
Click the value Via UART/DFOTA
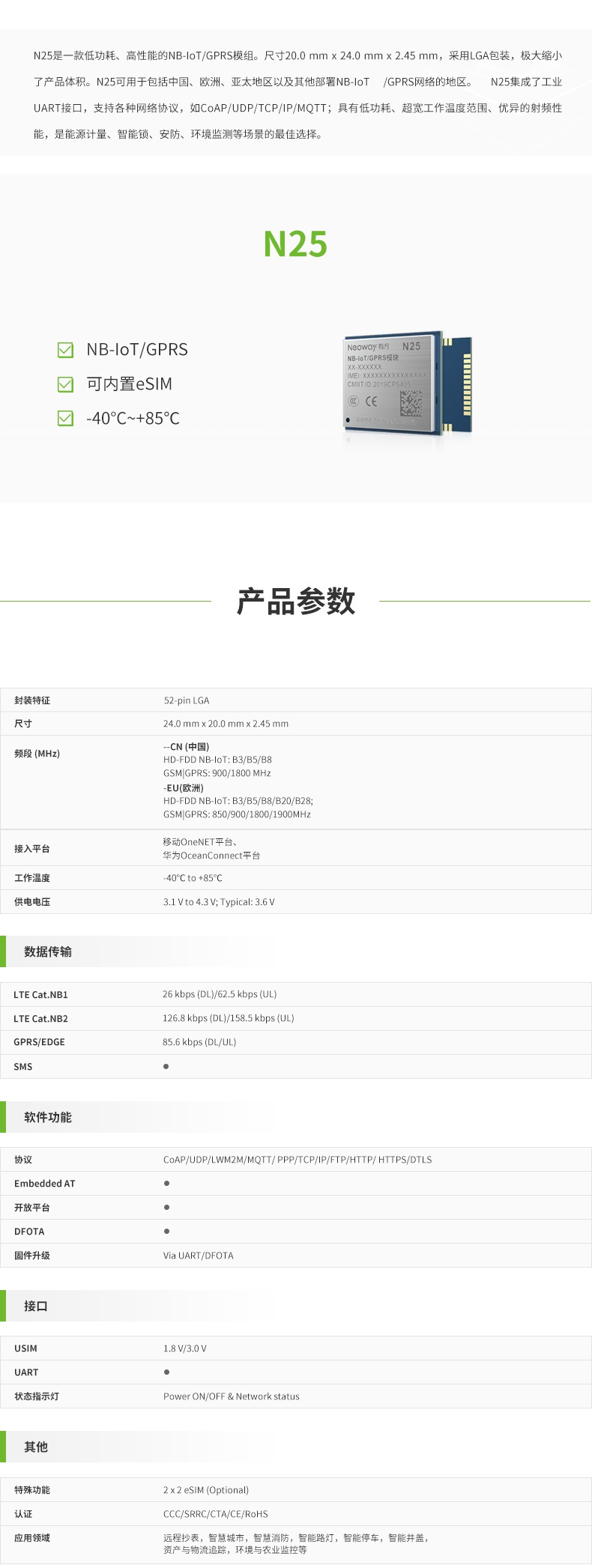pos(199,1256)
